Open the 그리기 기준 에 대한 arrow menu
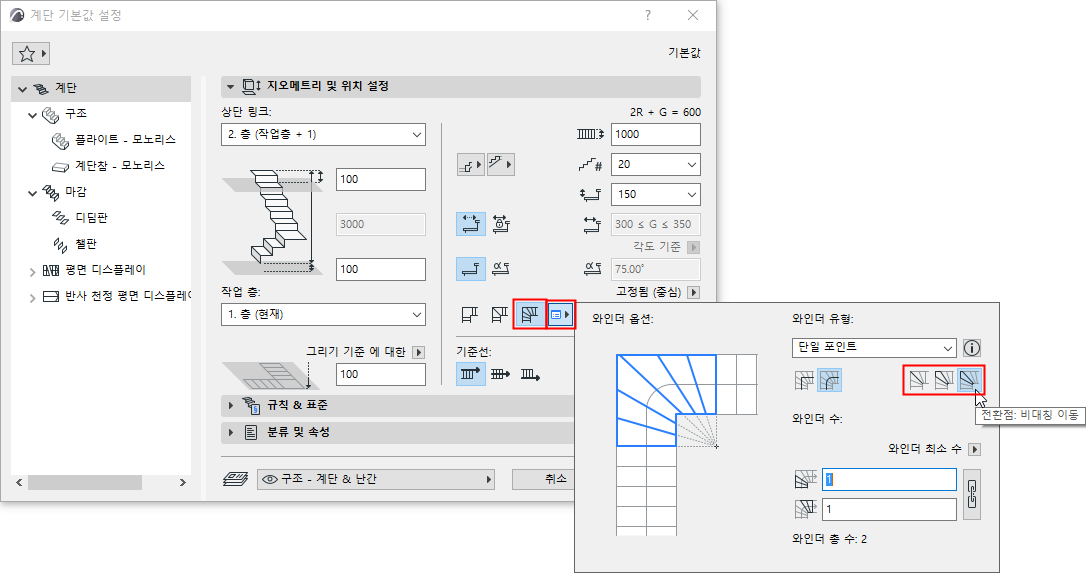1086x573 pixels. (x=418, y=352)
